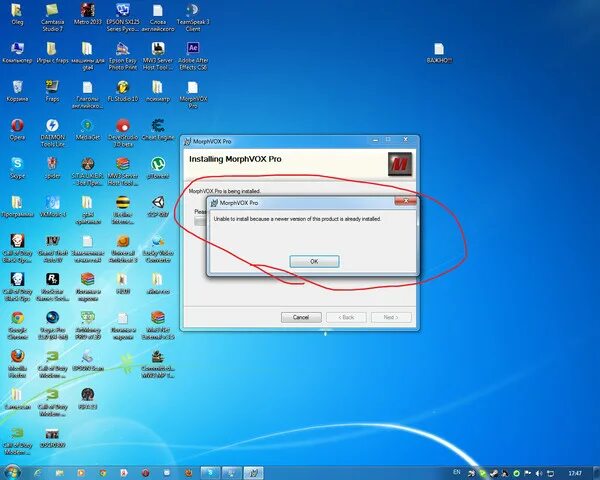Screen dimensions: 600x480
Task: Close the MorphVOX Pro error message box
Action: [406, 201]
